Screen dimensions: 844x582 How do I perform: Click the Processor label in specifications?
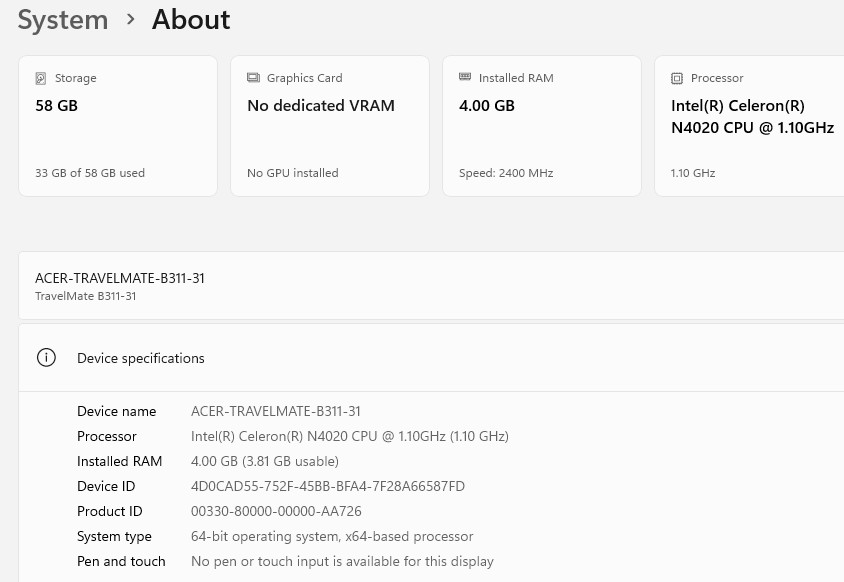click(x=107, y=436)
